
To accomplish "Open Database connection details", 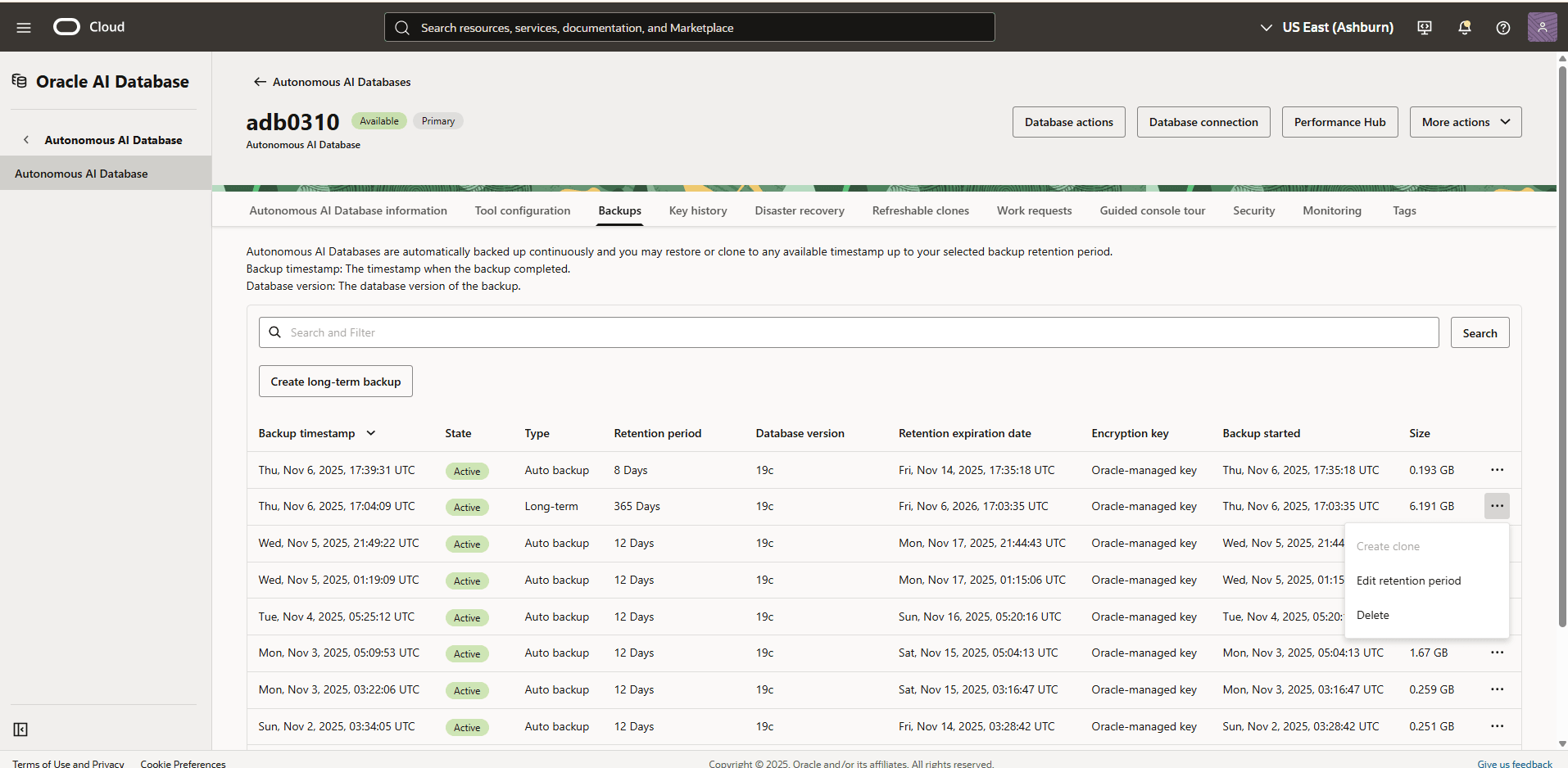I will coord(1203,121).
